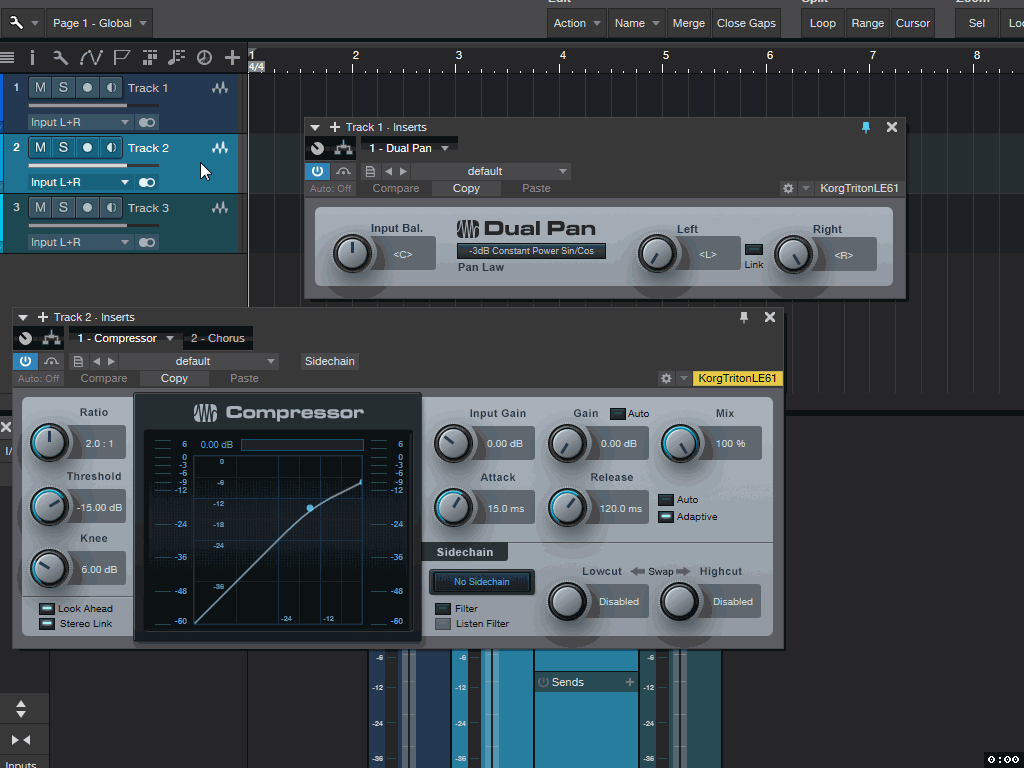Collapse the Track 2 Inserts window triangle
The image size is (1024, 768).
pos(23,317)
